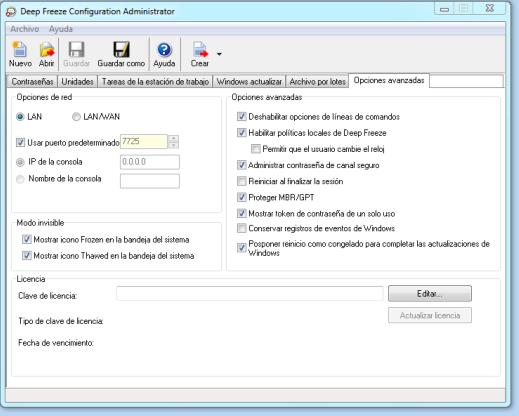
Task: Minimize the Deep Freeze window
Action: point(445,9)
